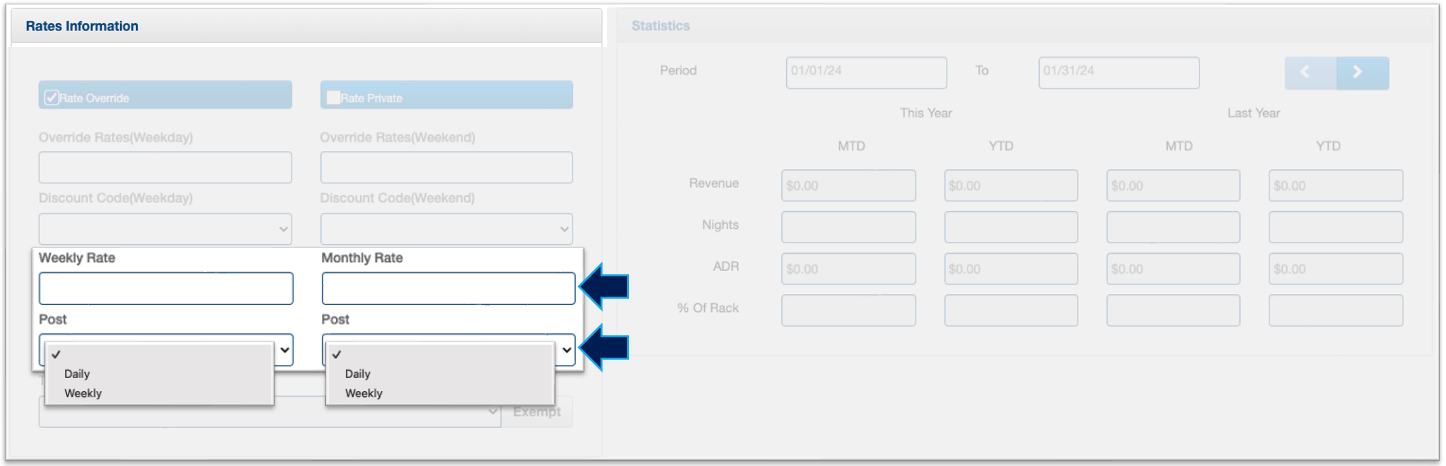Click the Monthly Rate input box
This screenshot has height=466, width=1446.
(448, 288)
